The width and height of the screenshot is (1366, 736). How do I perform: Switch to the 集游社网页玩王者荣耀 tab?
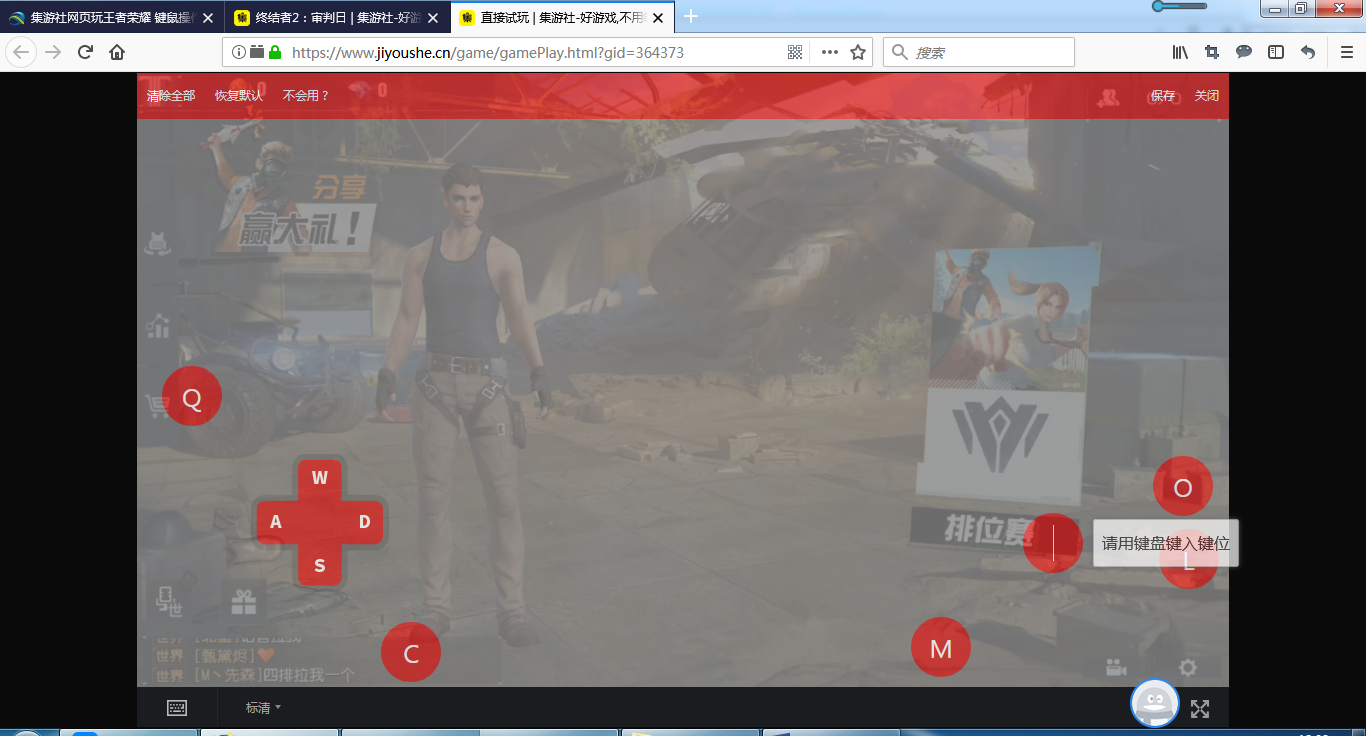[110, 17]
